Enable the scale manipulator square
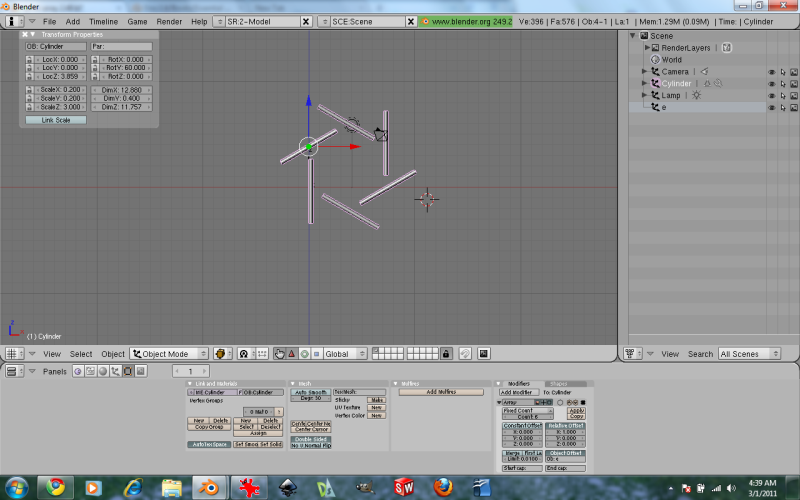Image resolution: width=800 pixels, height=500 pixels. [x=316, y=354]
